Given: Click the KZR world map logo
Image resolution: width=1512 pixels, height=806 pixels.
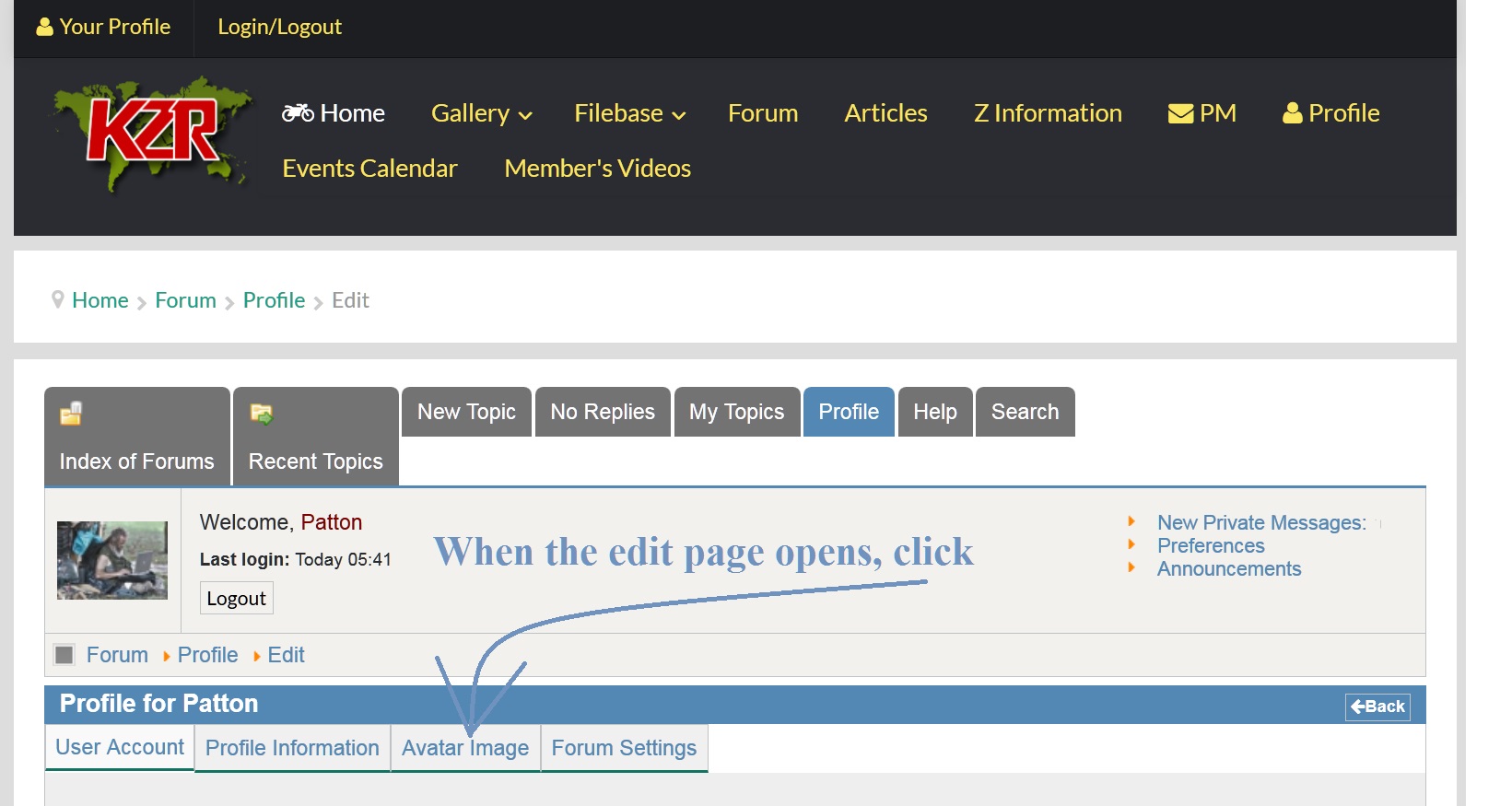Looking at the screenshot, I should [152, 134].
